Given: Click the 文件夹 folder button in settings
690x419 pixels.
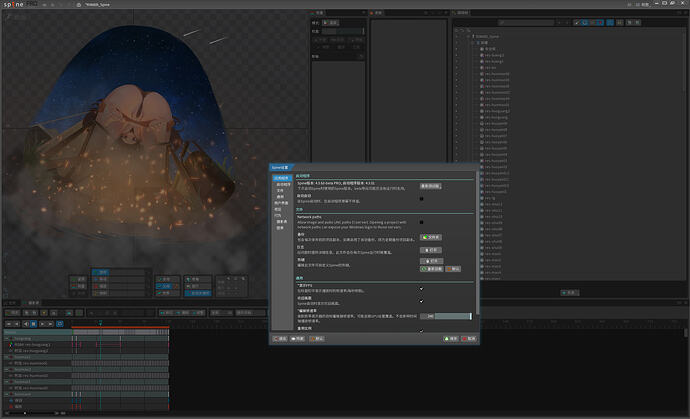Looking at the screenshot, I should [430, 237].
